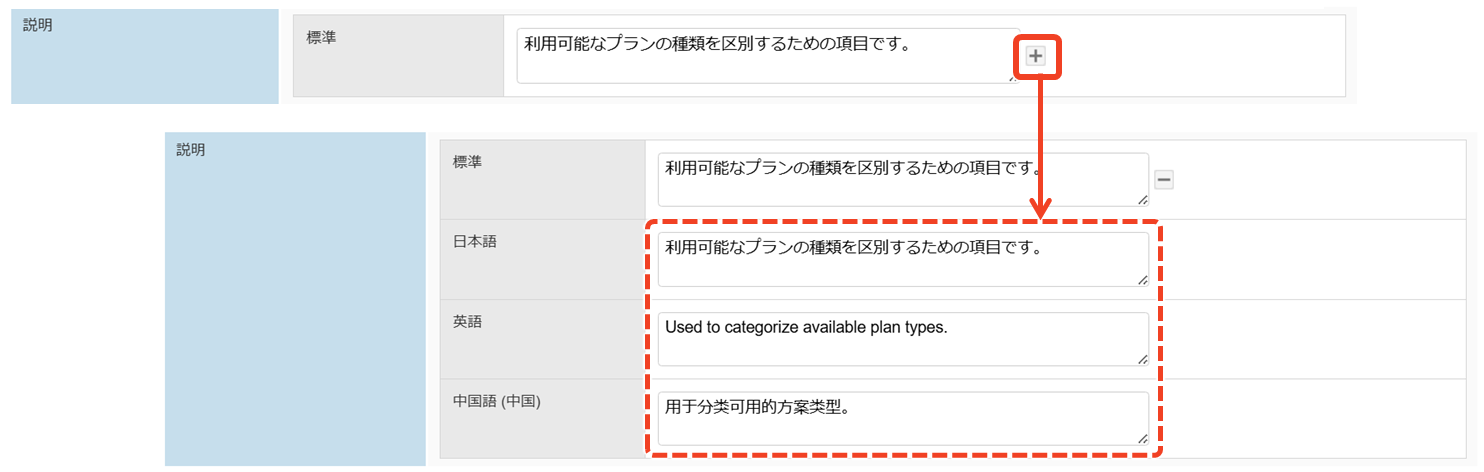Click resize handle of textarea beside minus button
Image resolution: width=1484 pixels, height=472 pixels.
(x=1142, y=200)
